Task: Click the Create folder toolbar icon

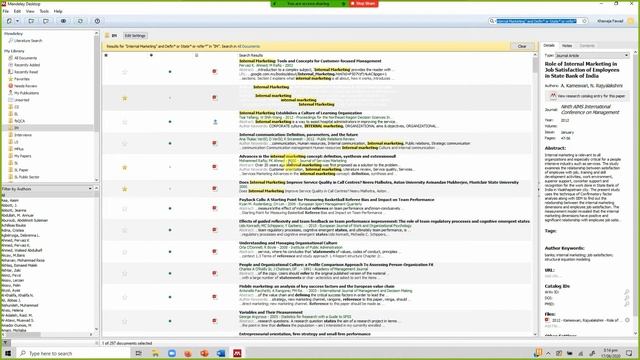Action: (x=31, y=21)
